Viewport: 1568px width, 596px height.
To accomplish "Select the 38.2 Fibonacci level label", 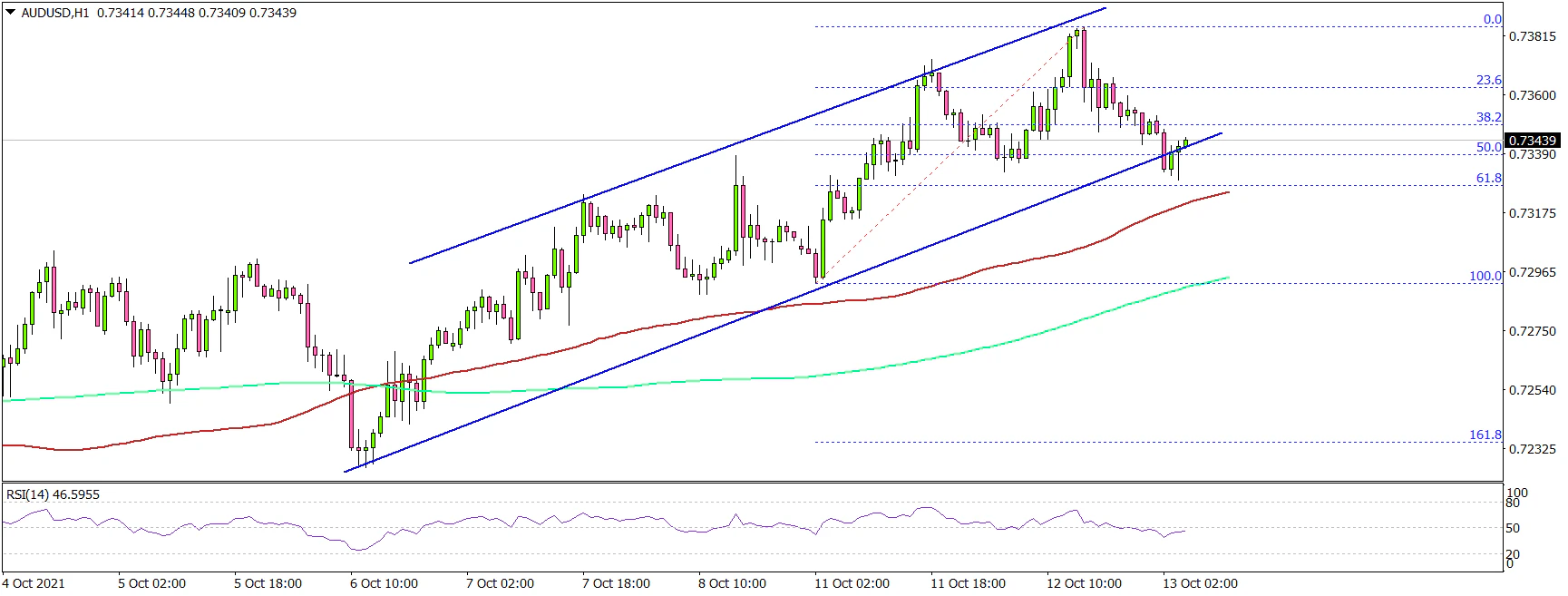I will point(1488,118).
